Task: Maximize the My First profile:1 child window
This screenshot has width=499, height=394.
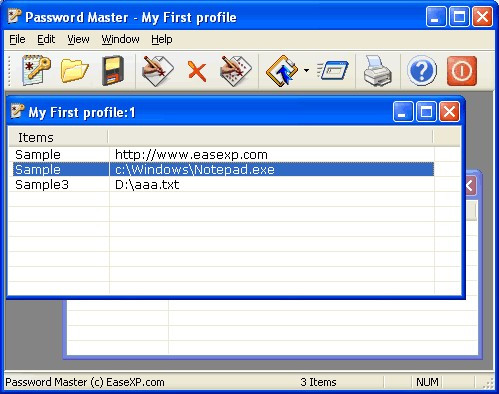Action: tap(426, 112)
